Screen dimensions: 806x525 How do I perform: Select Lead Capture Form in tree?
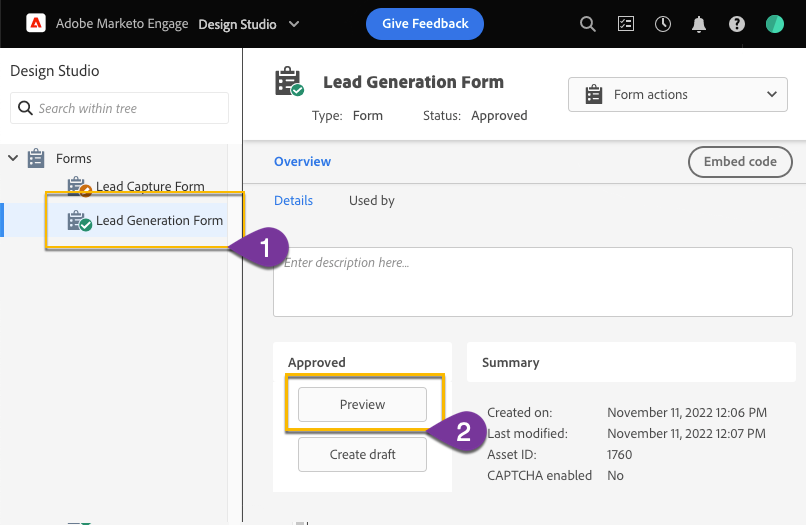point(150,187)
